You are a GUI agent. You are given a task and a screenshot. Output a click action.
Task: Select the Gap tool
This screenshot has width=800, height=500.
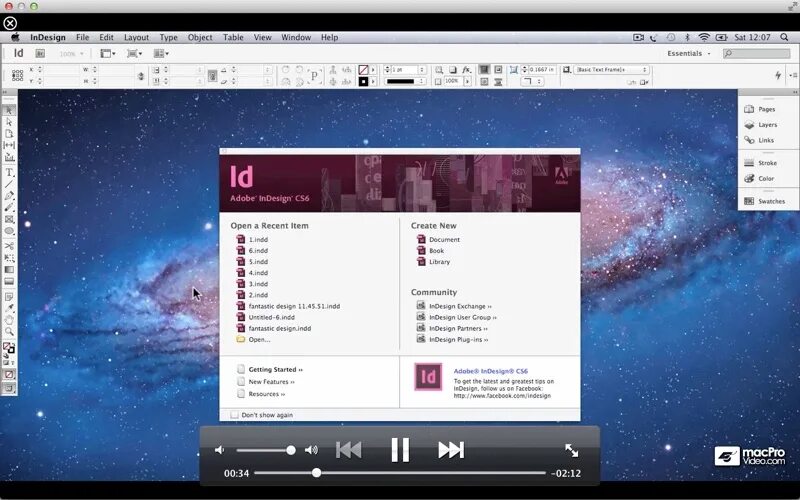click(x=9, y=145)
